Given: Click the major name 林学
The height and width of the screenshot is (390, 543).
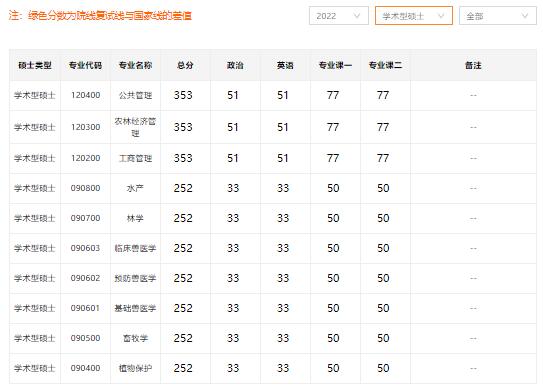Looking at the screenshot, I should pos(135,218).
